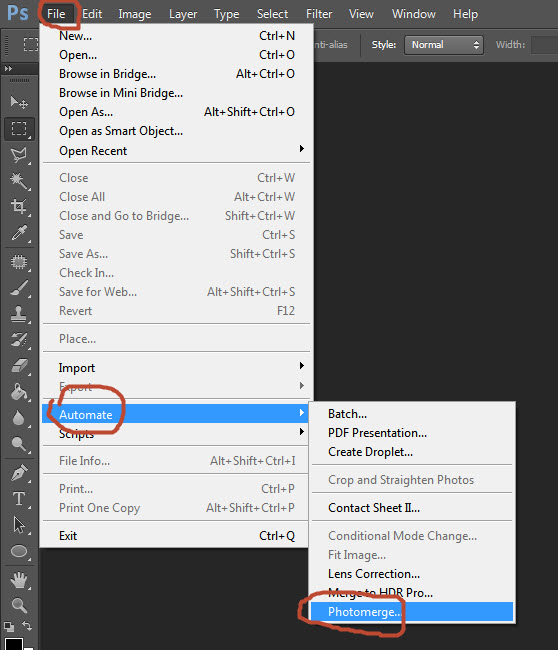
Task: Open the Select menu
Action: [x=272, y=14]
